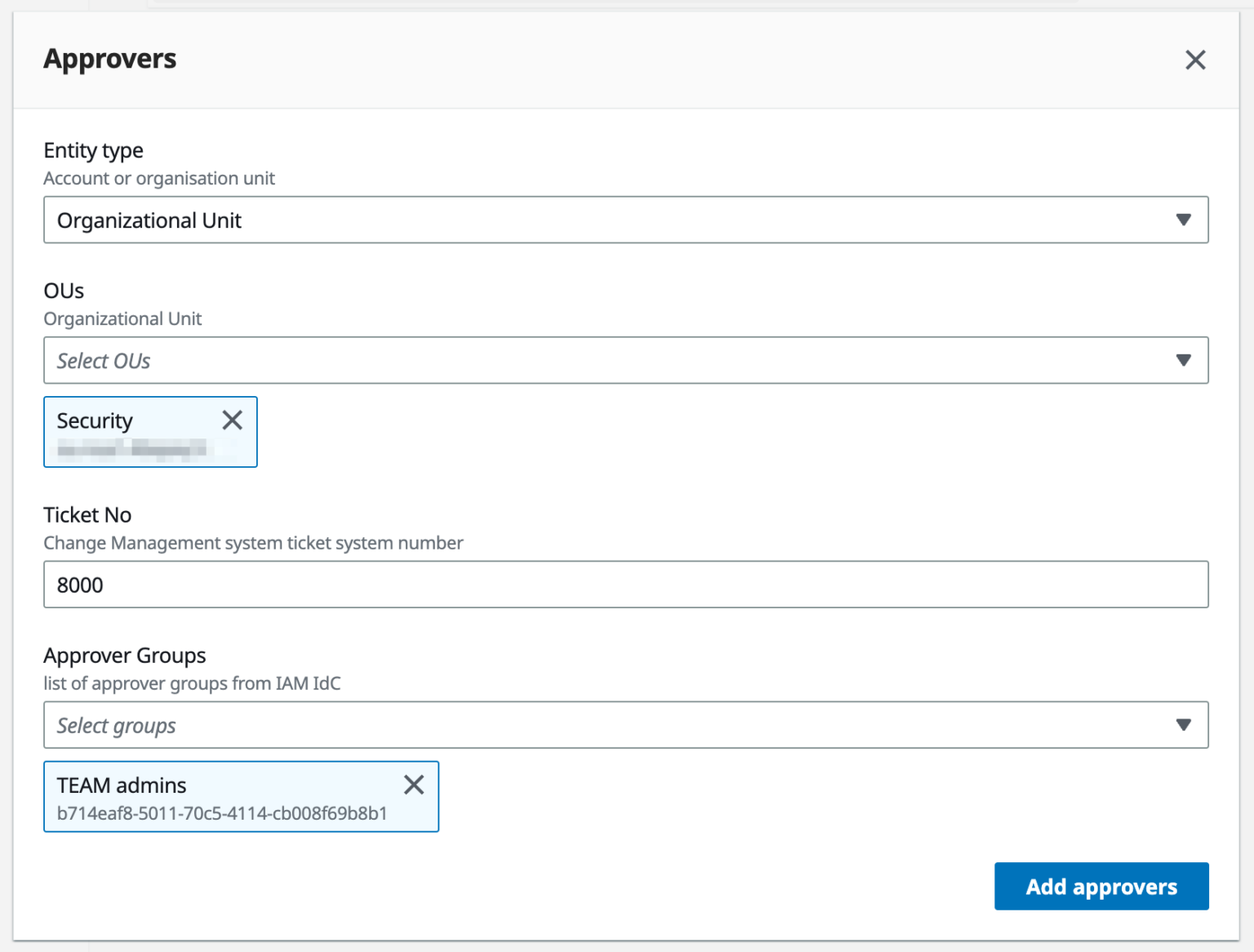Click the group ID b714eaf8-5011-70c5-4114-cb008f69b8b1
This screenshot has height=952, width=1254.
(221, 813)
